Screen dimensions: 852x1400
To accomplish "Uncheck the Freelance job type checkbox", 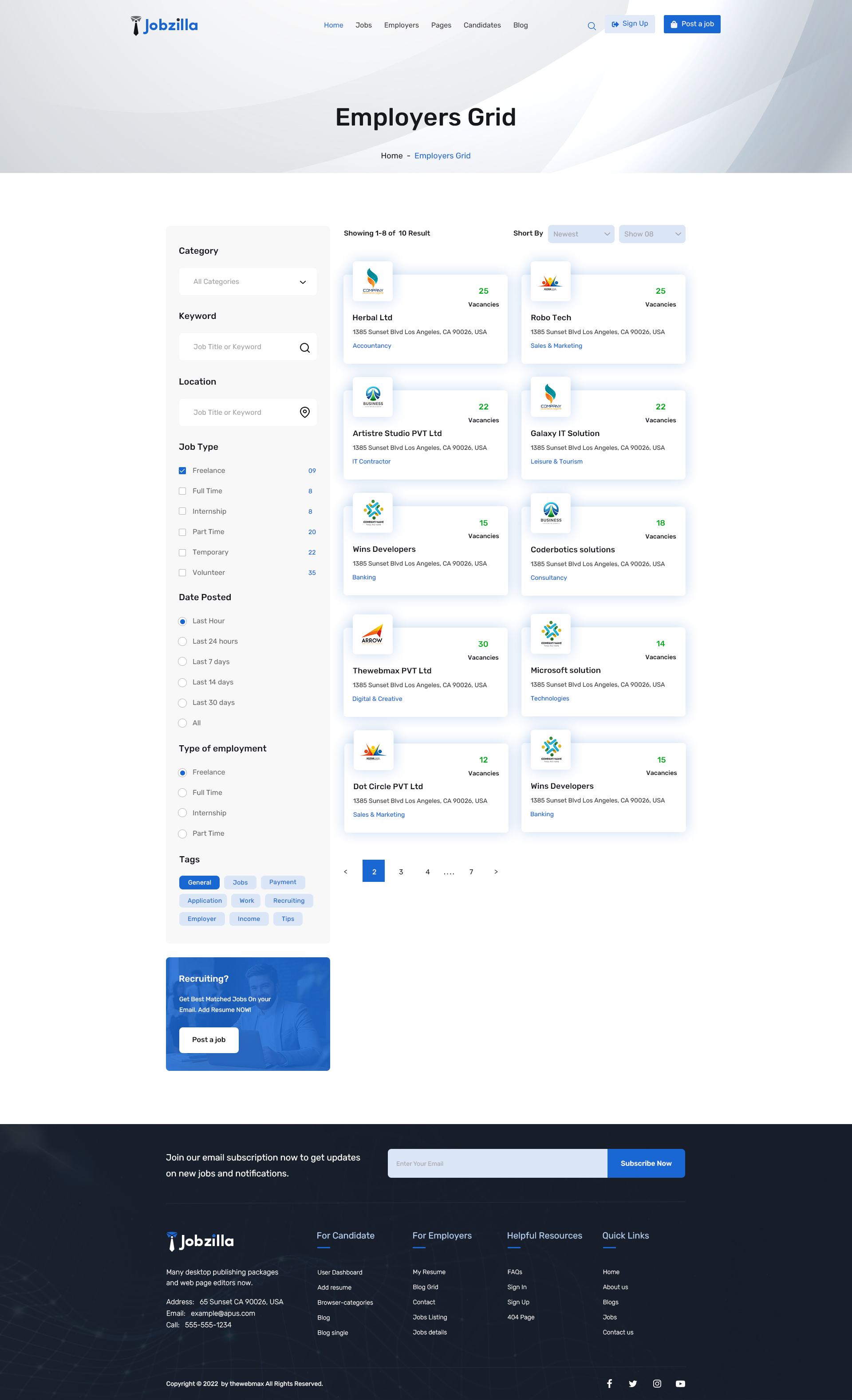I will 182,471.
